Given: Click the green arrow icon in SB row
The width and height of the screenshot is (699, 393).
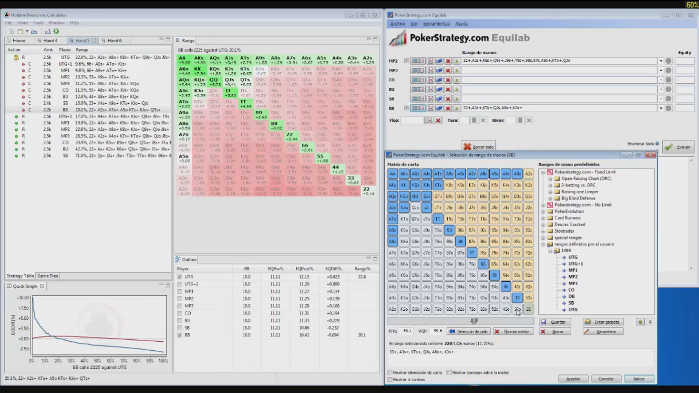Looking at the screenshot, I should point(456,98).
